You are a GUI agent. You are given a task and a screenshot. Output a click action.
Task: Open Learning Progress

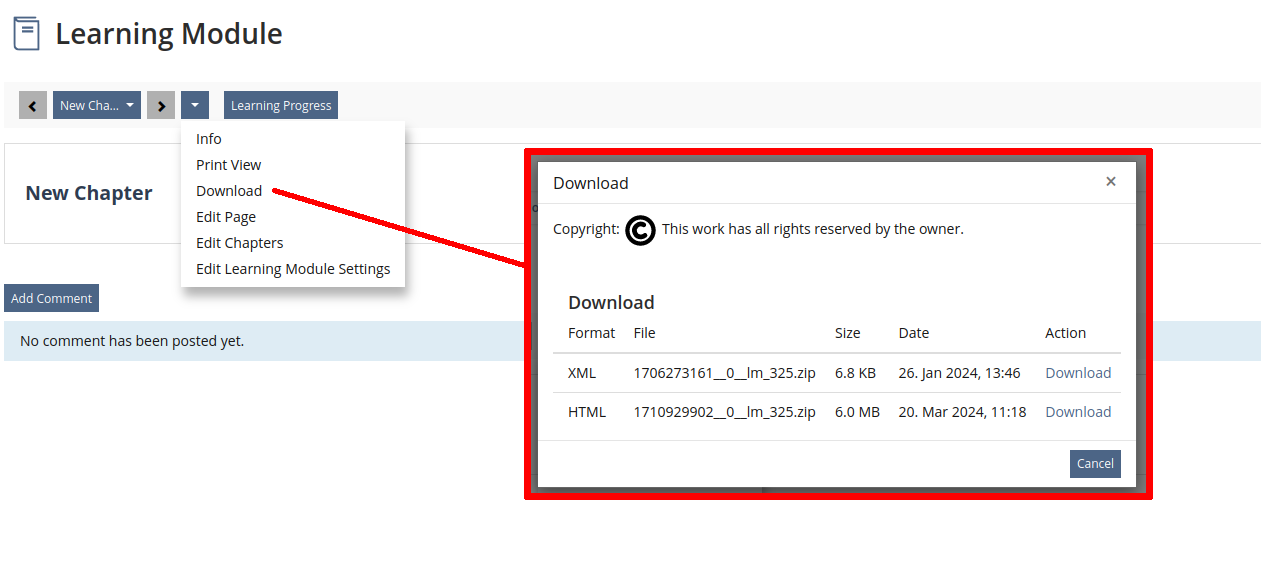point(281,105)
